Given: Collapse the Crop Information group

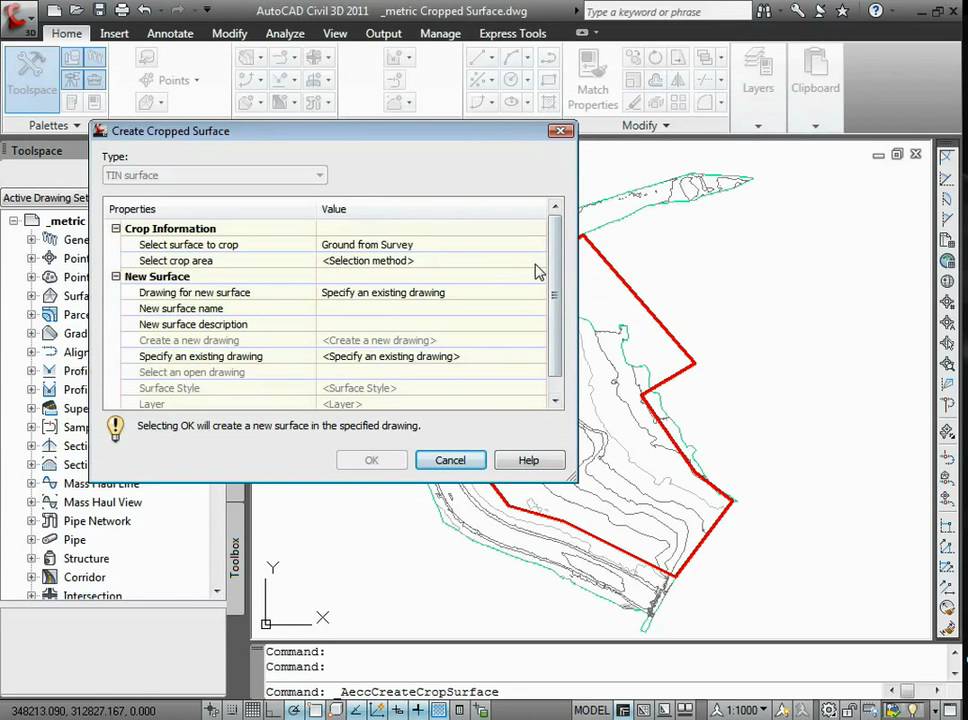Looking at the screenshot, I should [115, 228].
